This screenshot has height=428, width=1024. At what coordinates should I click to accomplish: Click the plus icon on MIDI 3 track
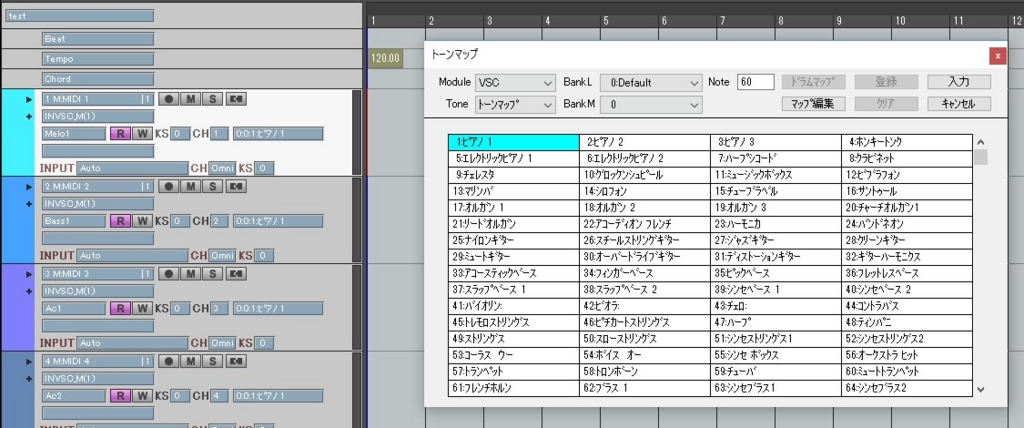pos(29,291)
